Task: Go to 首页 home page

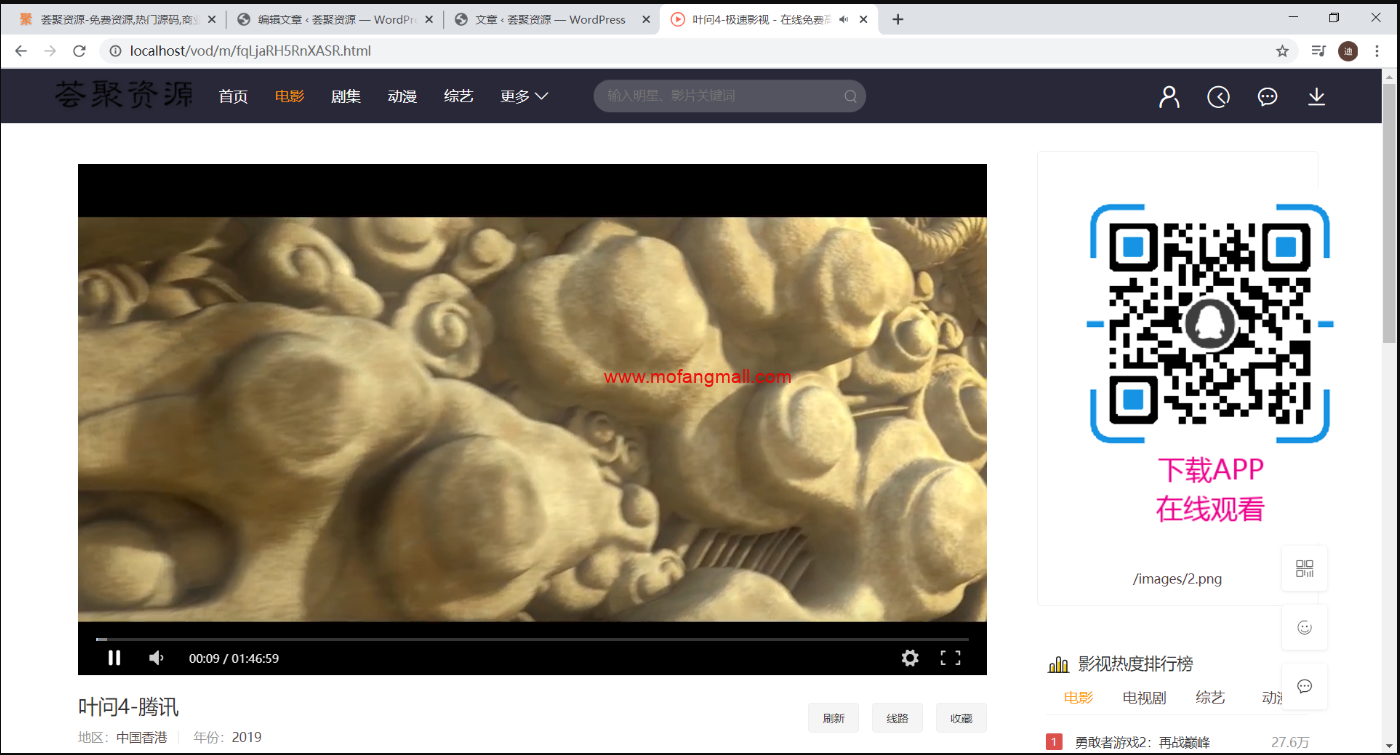Action: 233,96
